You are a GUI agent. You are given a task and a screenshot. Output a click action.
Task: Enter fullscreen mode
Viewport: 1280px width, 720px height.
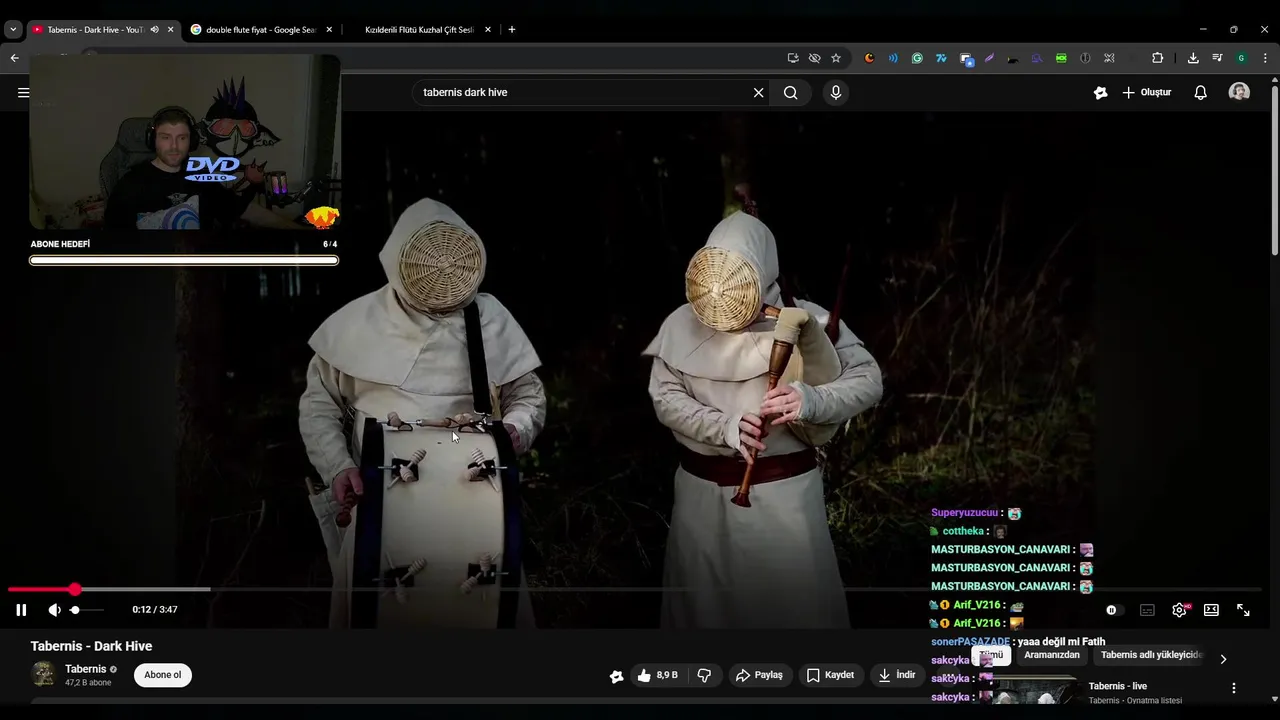[1243, 610]
